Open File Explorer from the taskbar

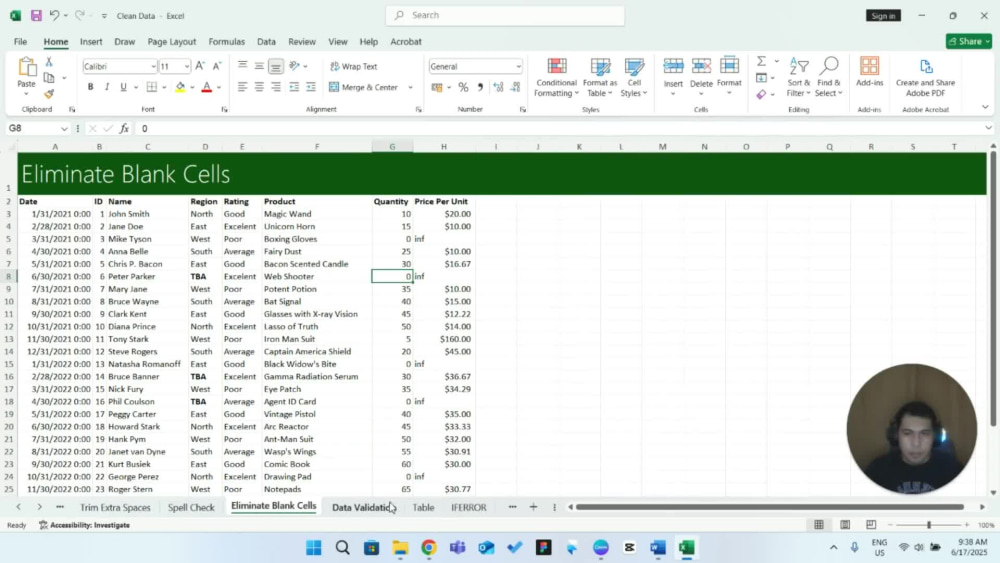tap(400, 548)
